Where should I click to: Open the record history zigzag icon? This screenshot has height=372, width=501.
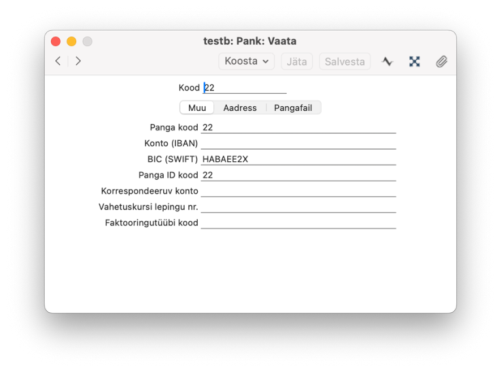coord(387,61)
